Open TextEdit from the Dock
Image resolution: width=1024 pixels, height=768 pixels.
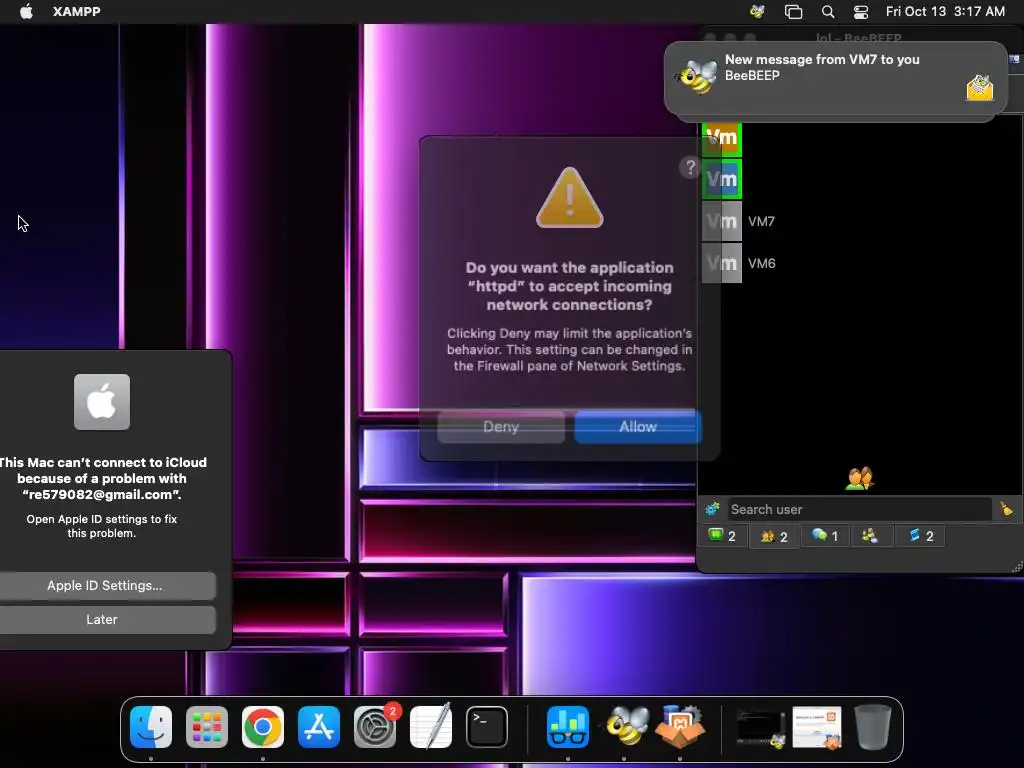tap(431, 726)
